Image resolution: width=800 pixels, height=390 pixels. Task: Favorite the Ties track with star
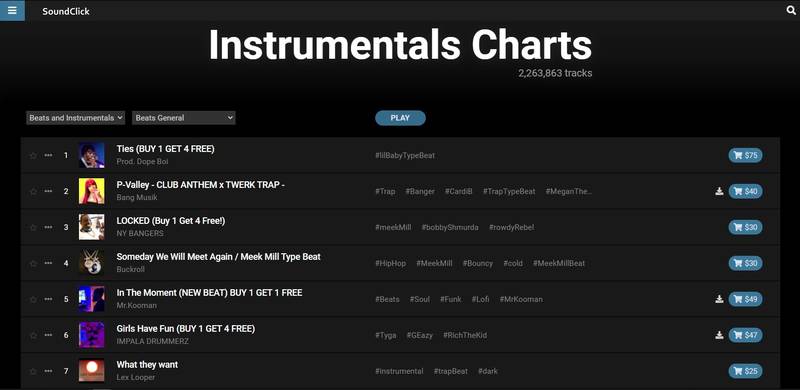click(33, 155)
